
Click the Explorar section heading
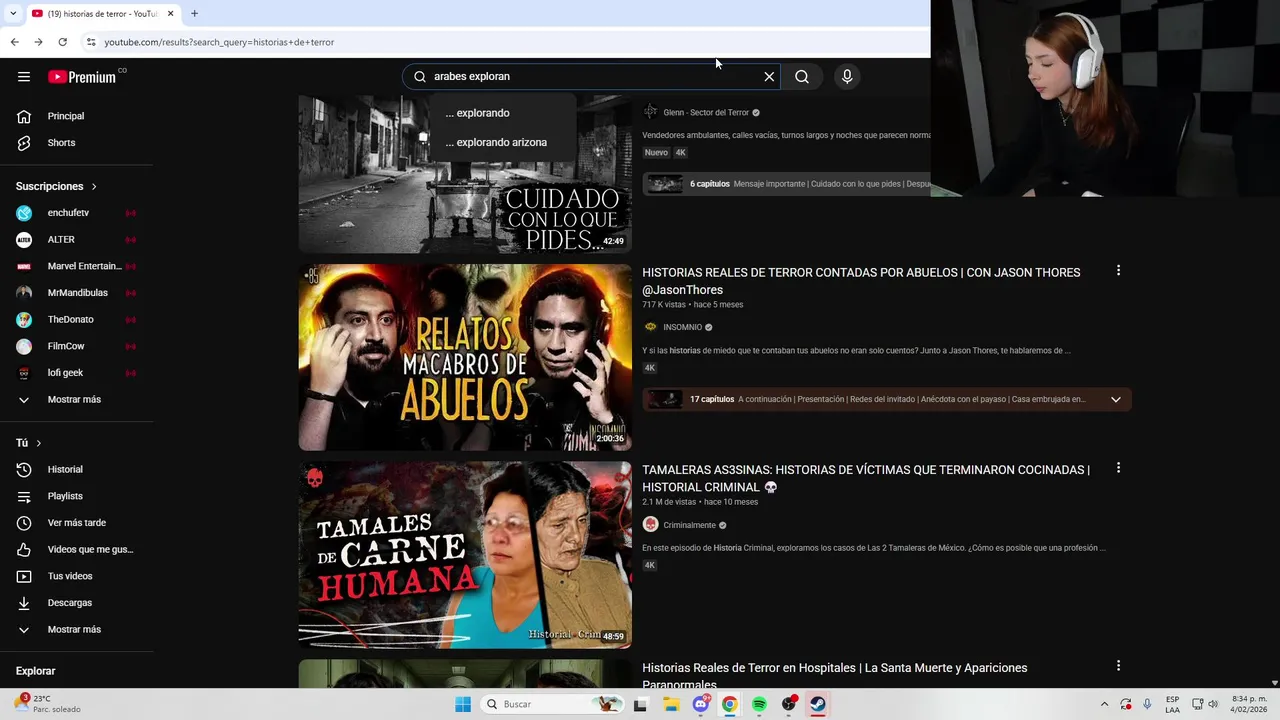(x=36, y=671)
